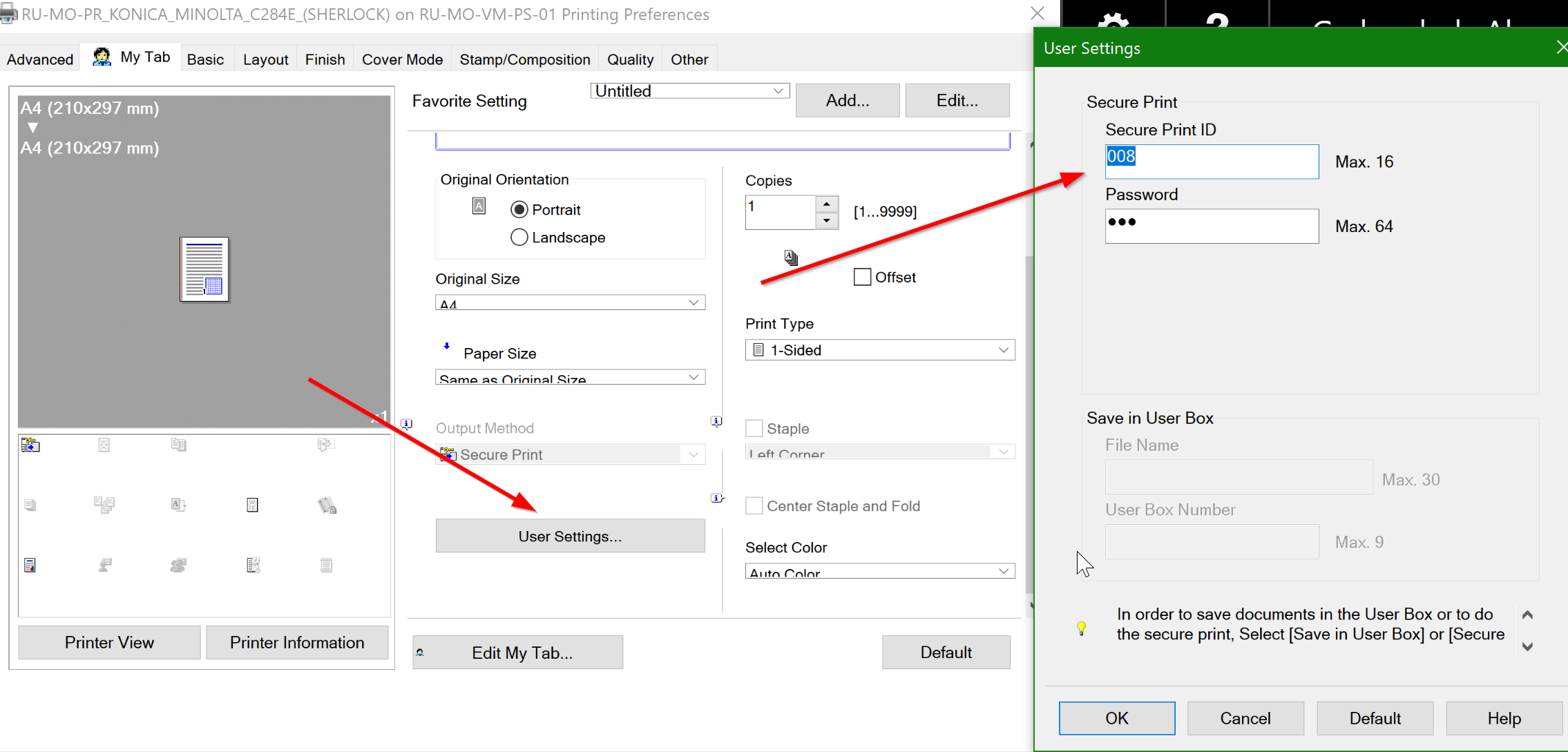The width and height of the screenshot is (1568, 752).
Task: Select the Landscape orientation radio button
Action: pos(519,237)
